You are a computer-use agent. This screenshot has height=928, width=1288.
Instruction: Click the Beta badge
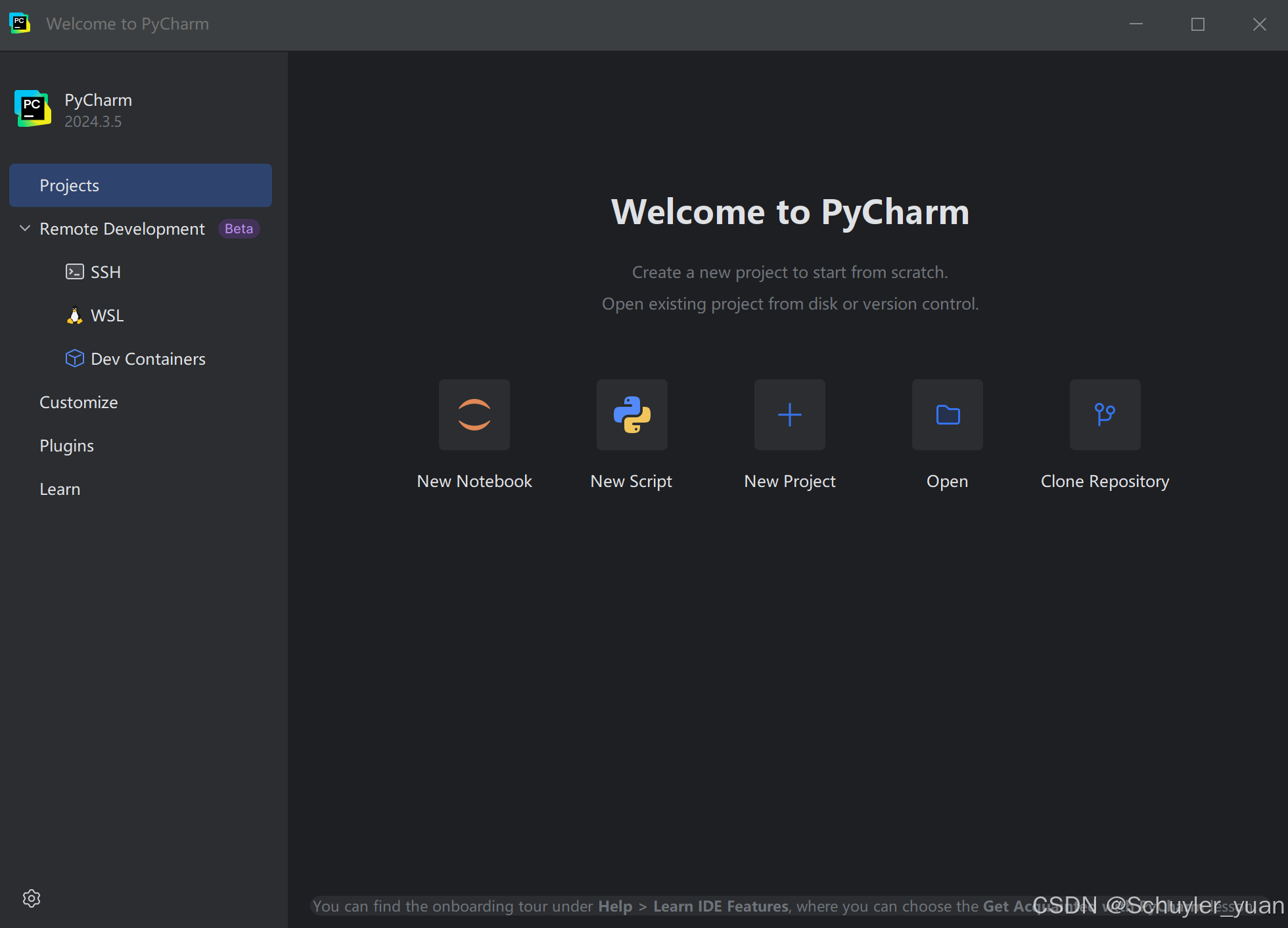(x=239, y=229)
